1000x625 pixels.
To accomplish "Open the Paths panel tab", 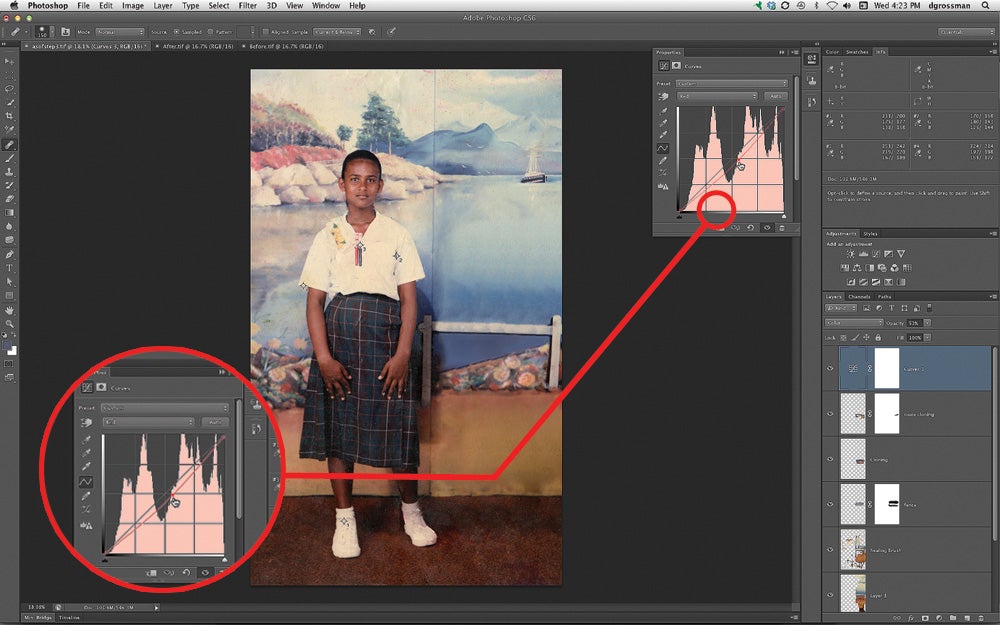I will tap(885, 297).
